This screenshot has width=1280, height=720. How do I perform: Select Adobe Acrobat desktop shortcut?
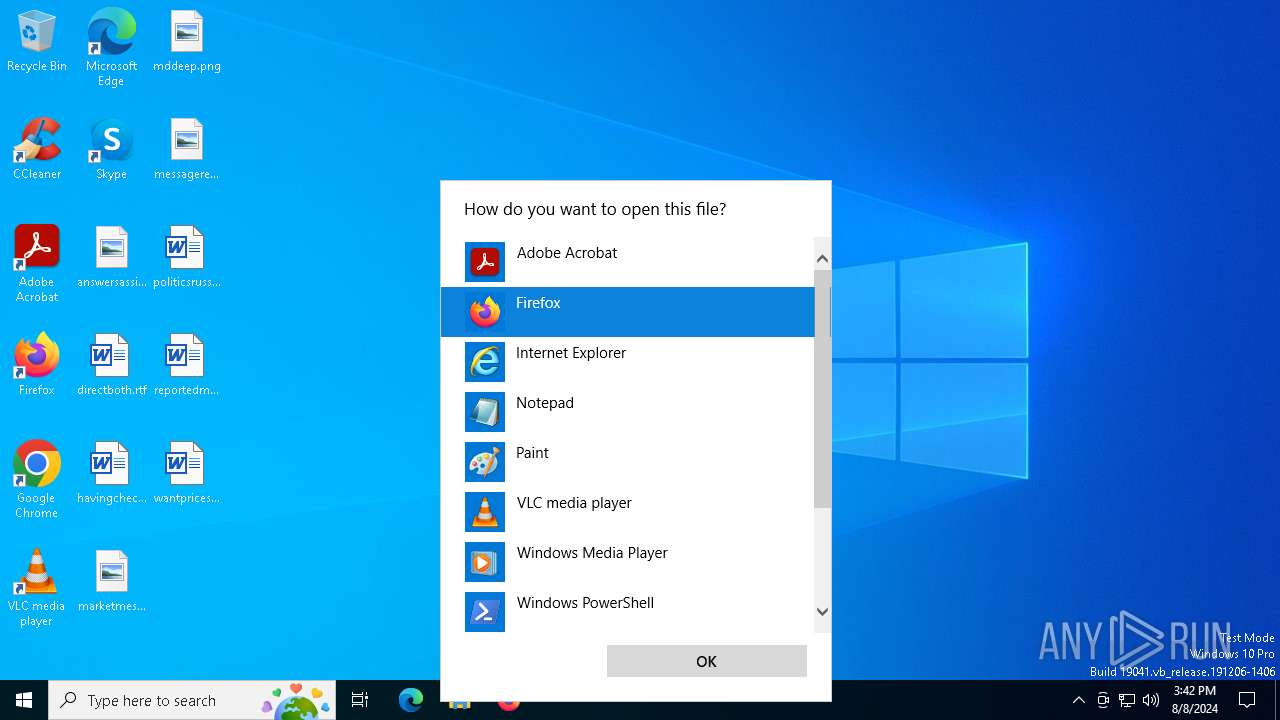(37, 264)
